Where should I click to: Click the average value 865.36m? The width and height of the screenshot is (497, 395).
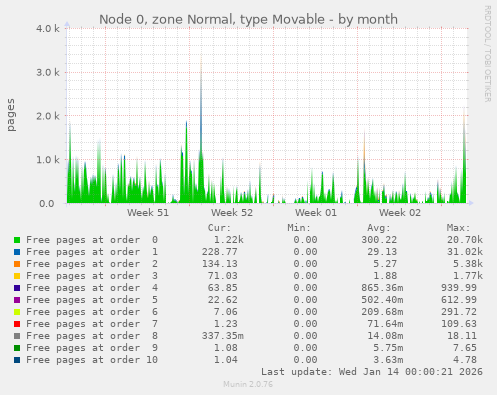click(382, 288)
